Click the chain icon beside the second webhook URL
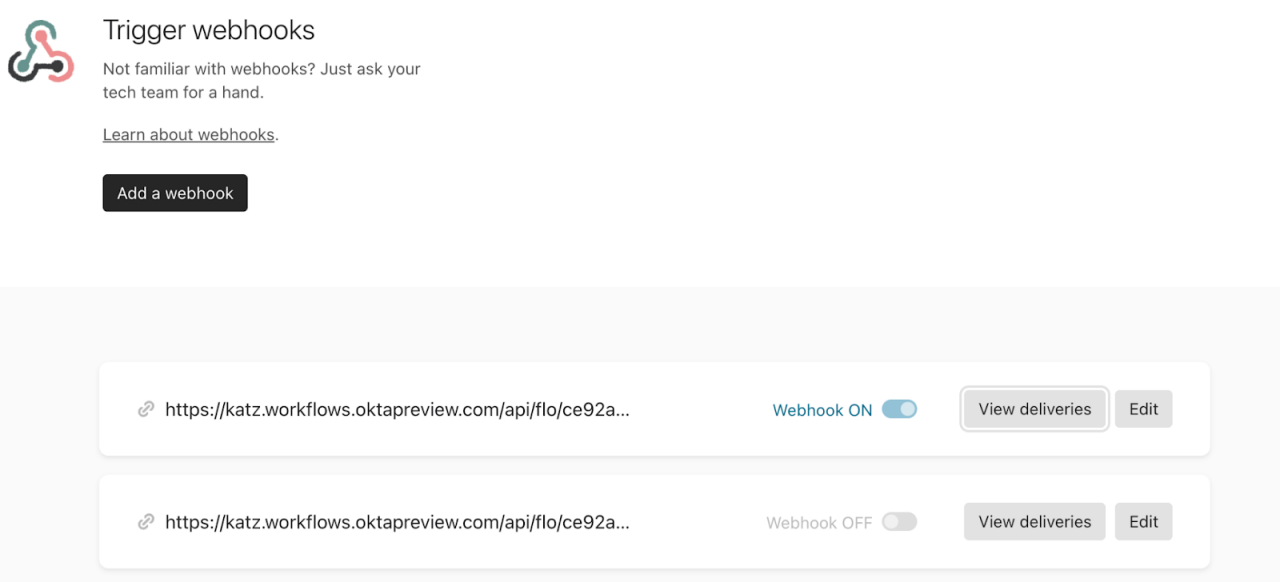This screenshot has height=582, width=1280. coord(148,521)
